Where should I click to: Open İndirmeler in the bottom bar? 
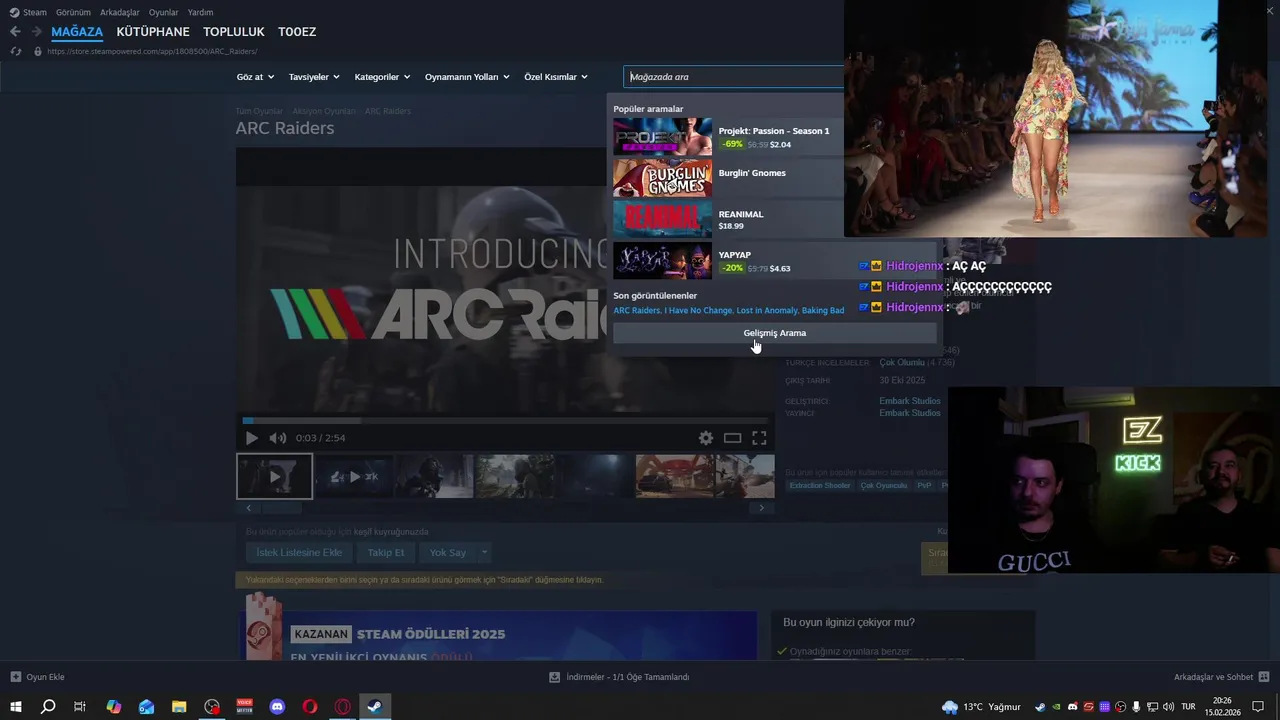click(x=619, y=677)
